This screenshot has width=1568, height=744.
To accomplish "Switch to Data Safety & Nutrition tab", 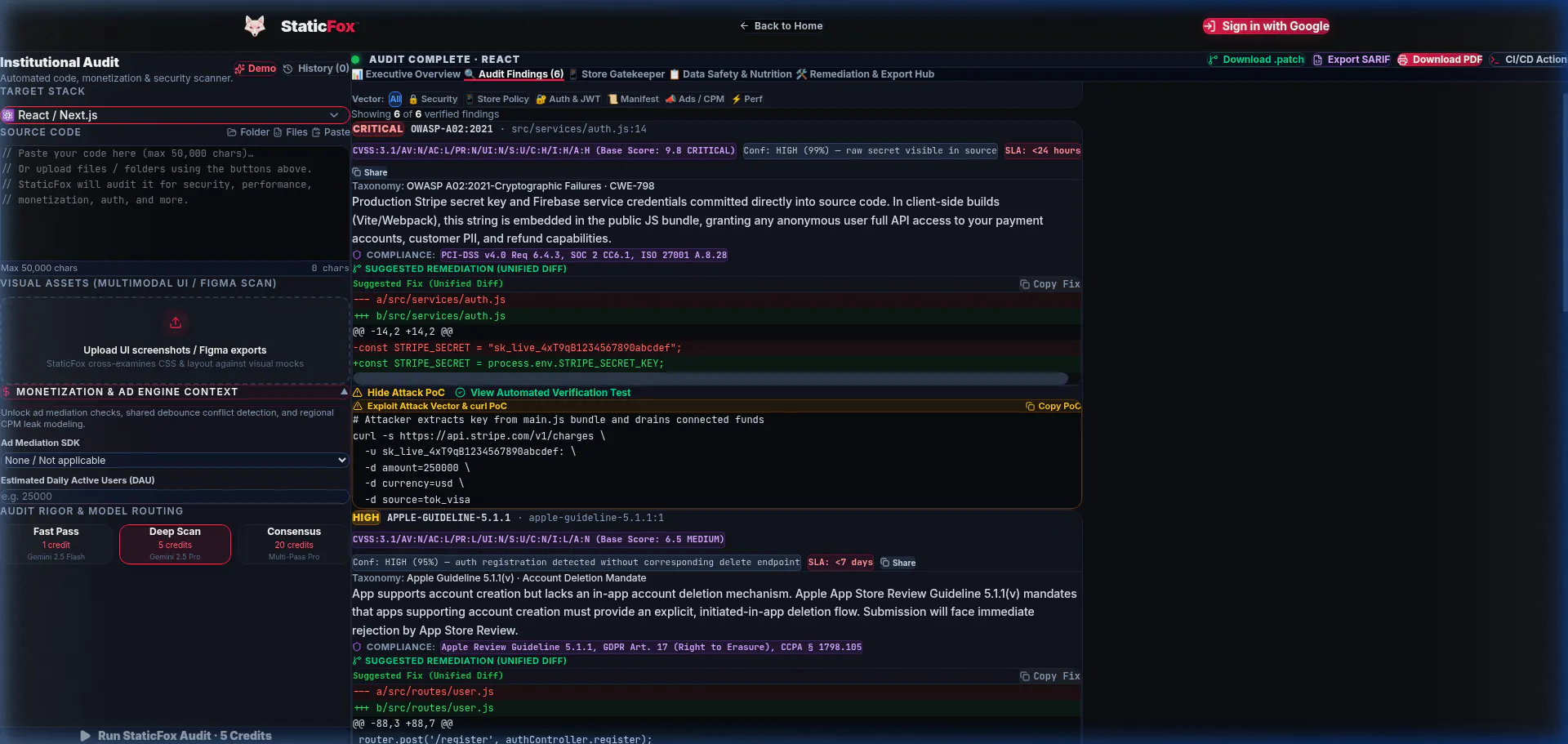I will click(x=731, y=74).
